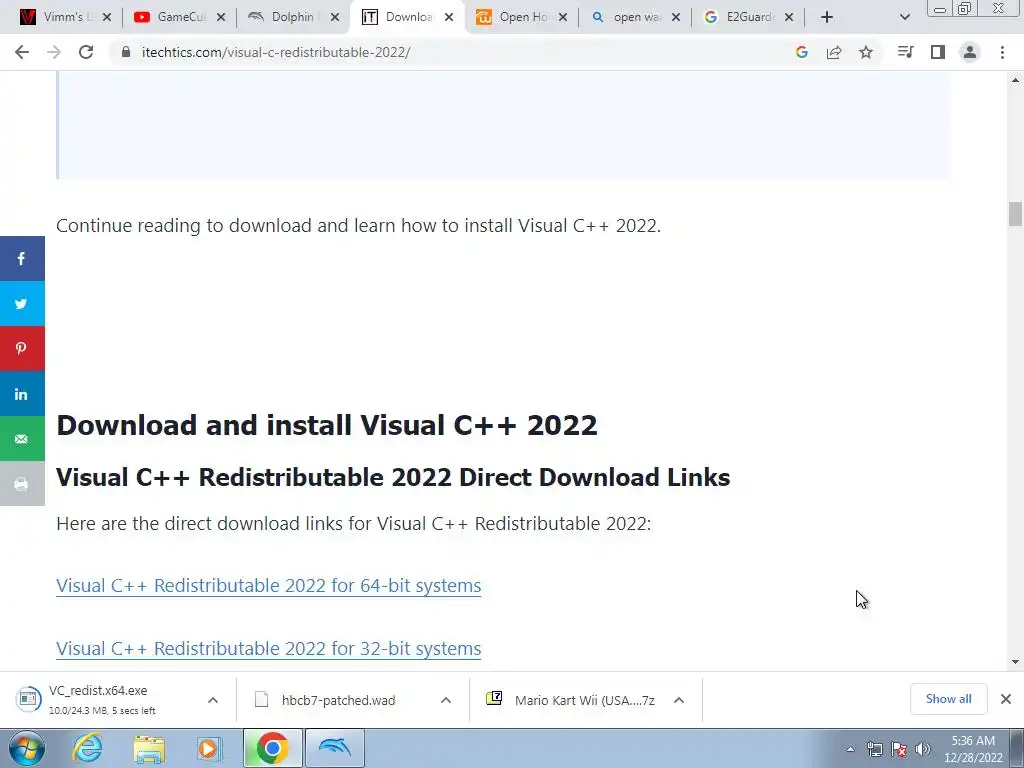Screen dimensions: 1024x768
Task: Click the site lock icon in address bar
Action: (x=125, y=52)
